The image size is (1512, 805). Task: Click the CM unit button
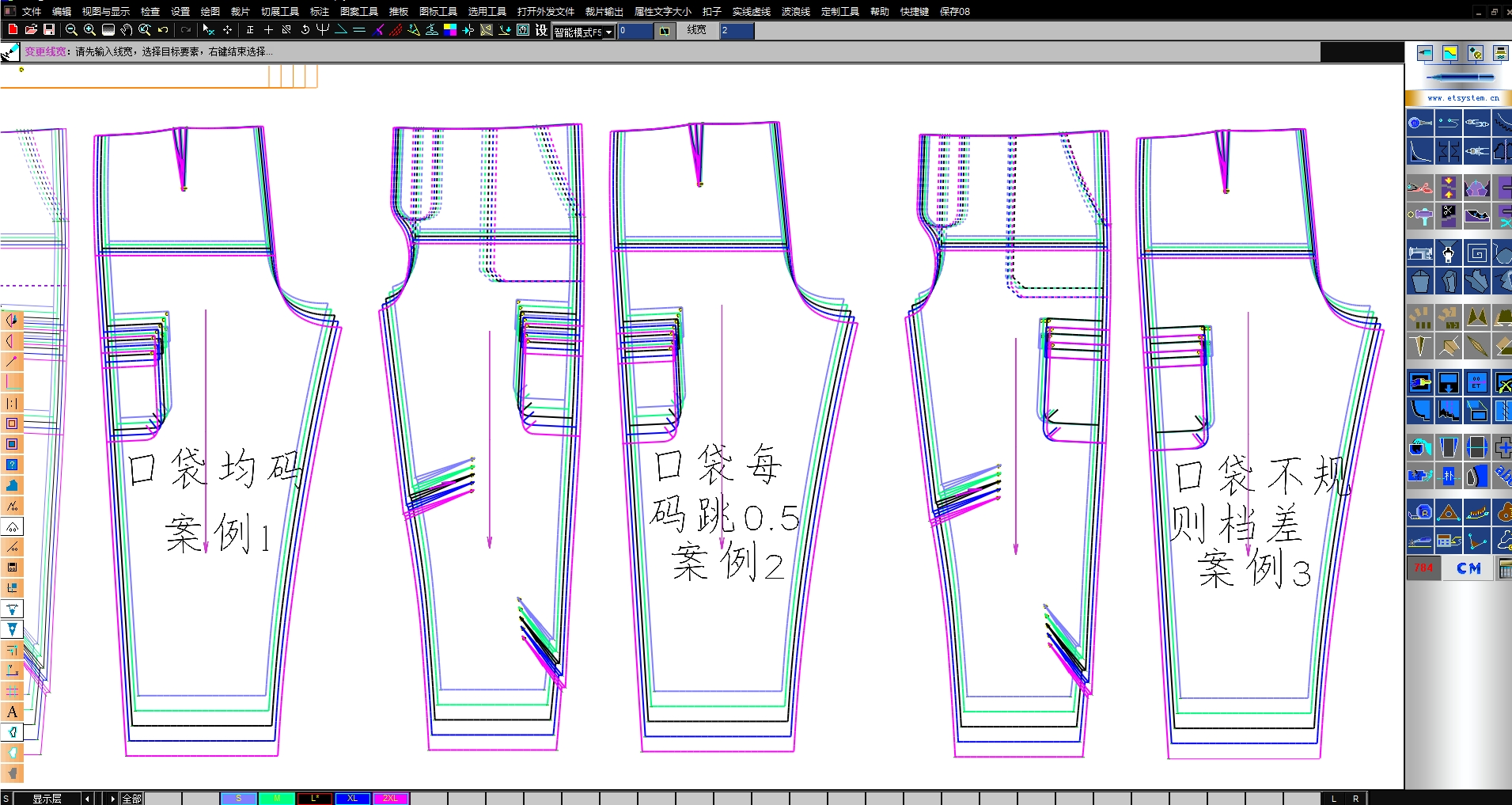coord(1468,568)
